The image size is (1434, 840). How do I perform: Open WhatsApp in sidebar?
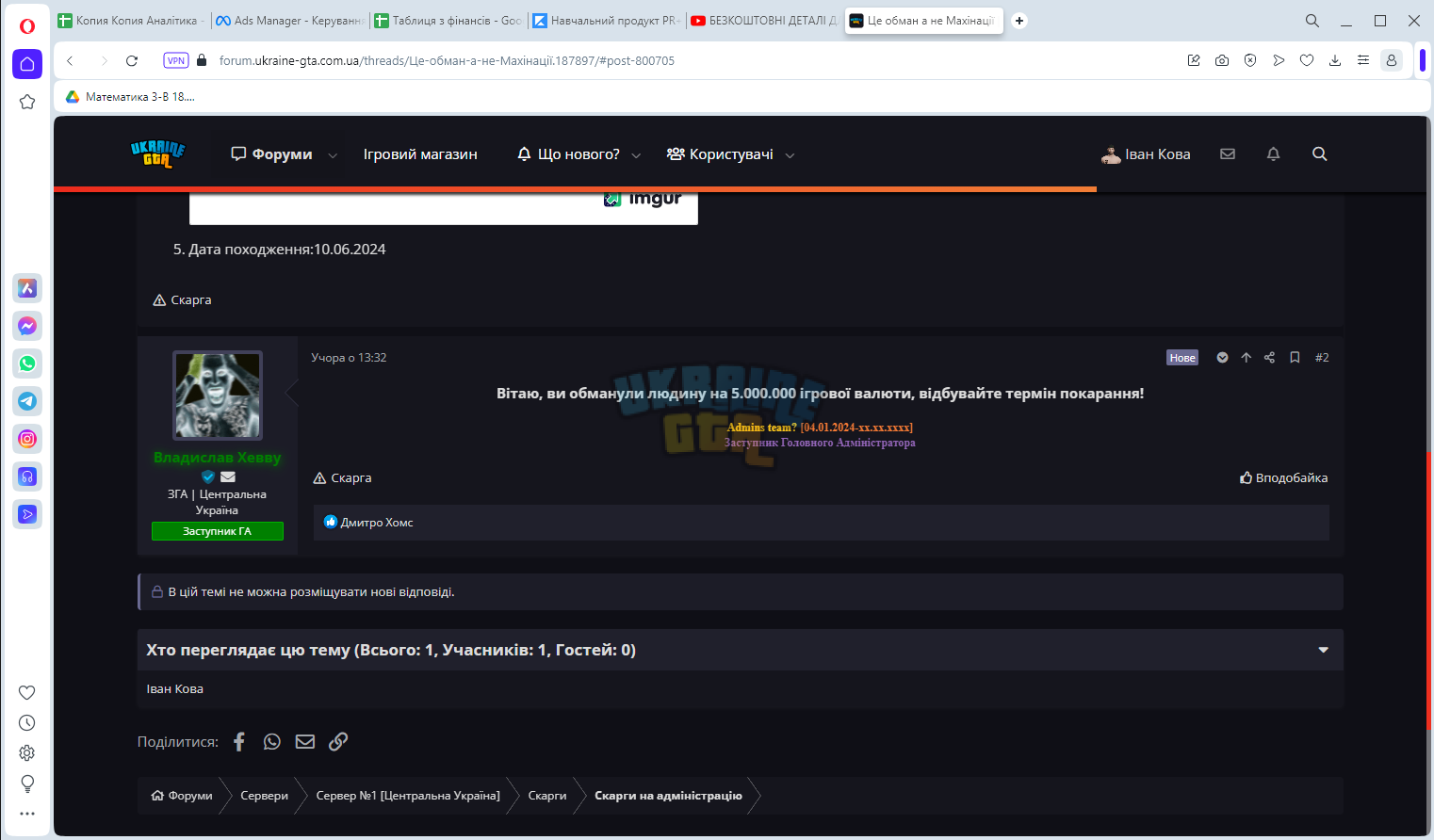point(27,363)
